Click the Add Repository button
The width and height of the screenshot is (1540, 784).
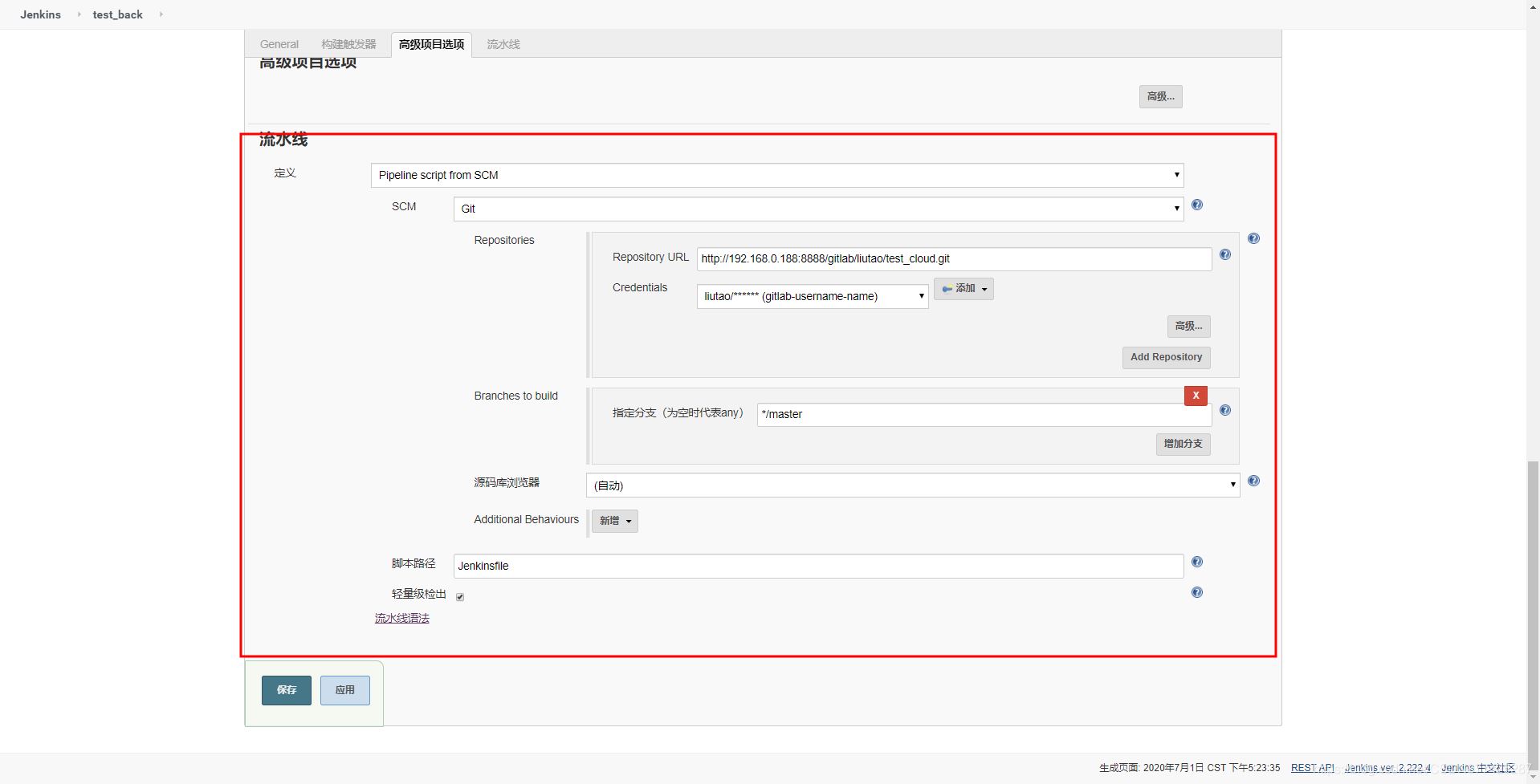pyautogui.click(x=1166, y=358)
